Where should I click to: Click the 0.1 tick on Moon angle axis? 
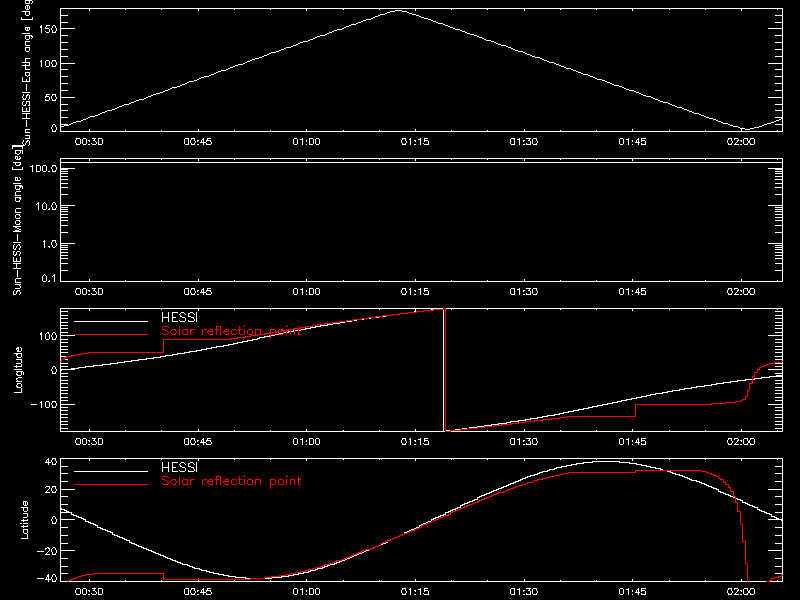[x=49, y=279]
